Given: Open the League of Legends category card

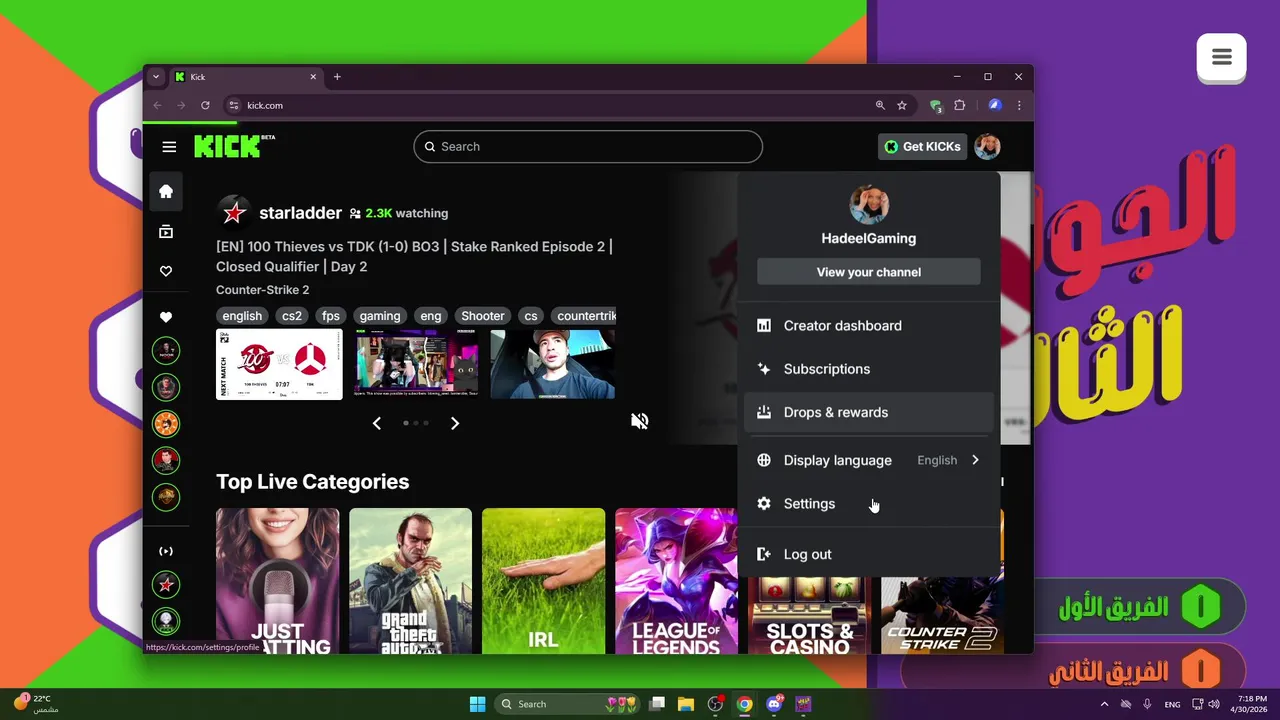Looking at the screenshot, I should (x=676, y=581).
